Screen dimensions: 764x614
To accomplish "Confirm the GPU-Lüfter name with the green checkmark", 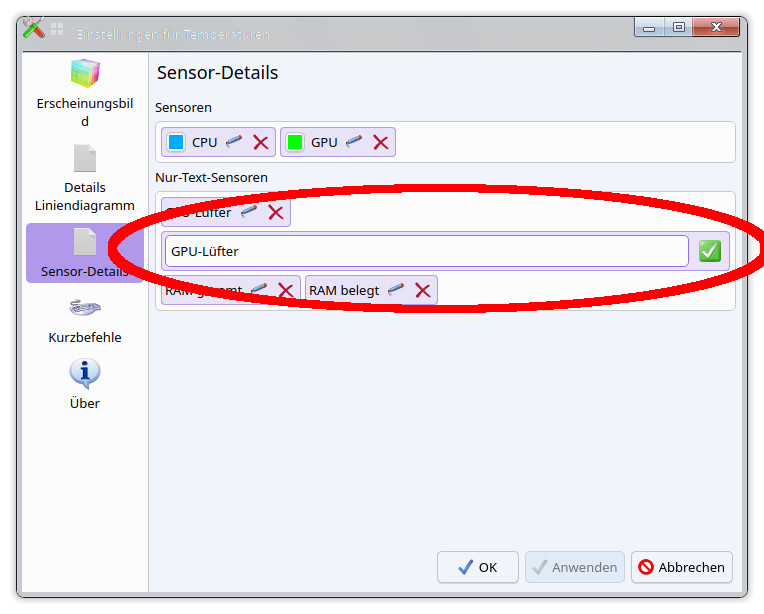I will tap(710, 251).
